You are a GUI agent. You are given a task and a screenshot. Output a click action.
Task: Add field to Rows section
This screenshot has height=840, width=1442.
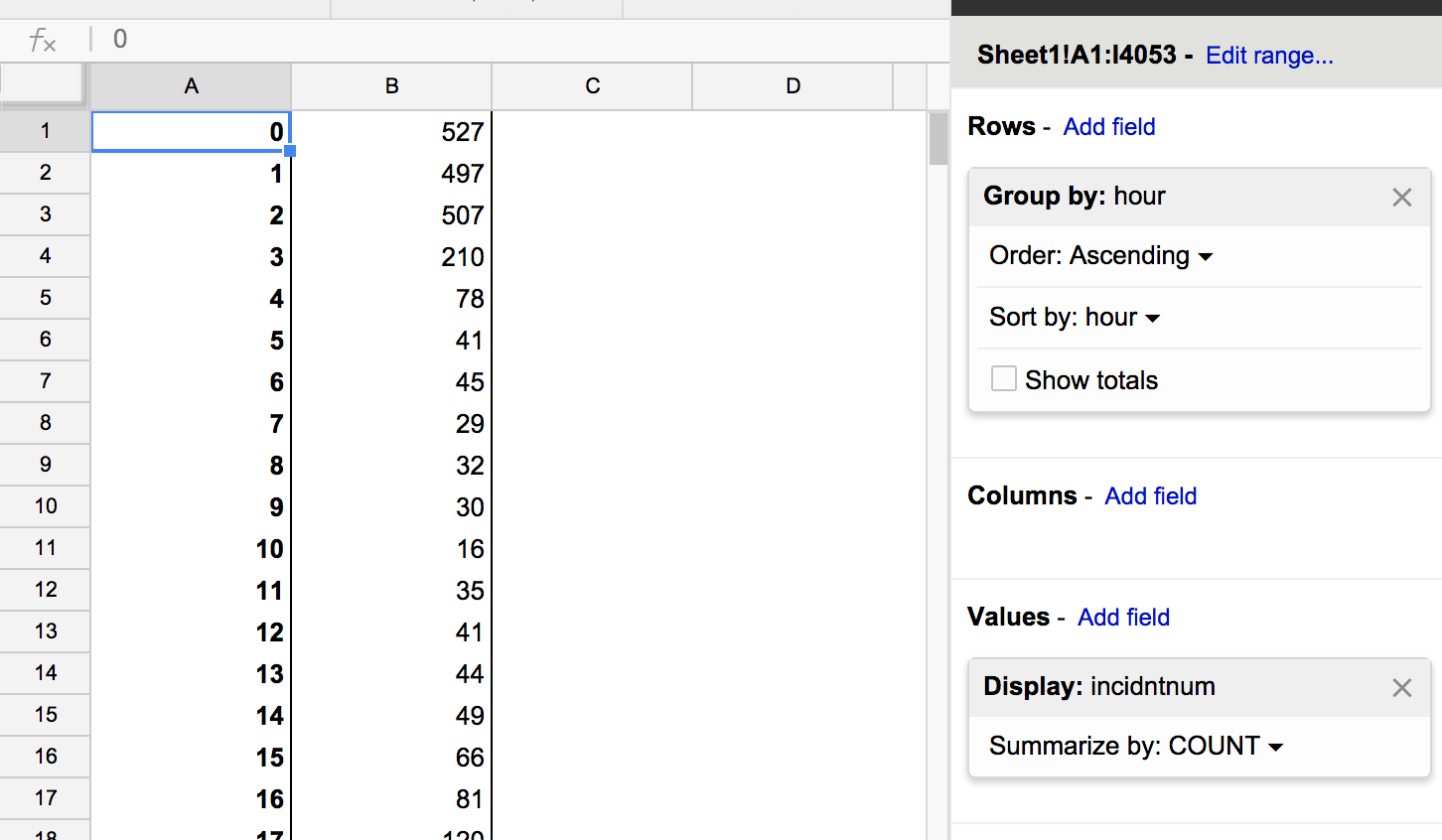coord(1109,127)
